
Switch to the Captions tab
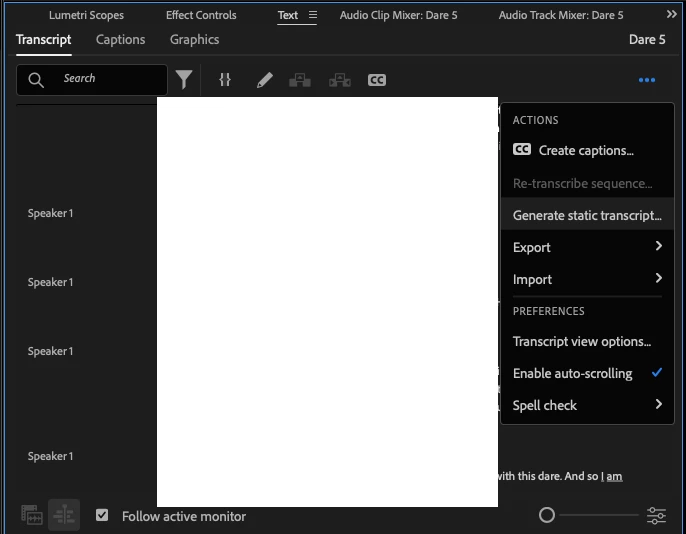pos(120,40)
